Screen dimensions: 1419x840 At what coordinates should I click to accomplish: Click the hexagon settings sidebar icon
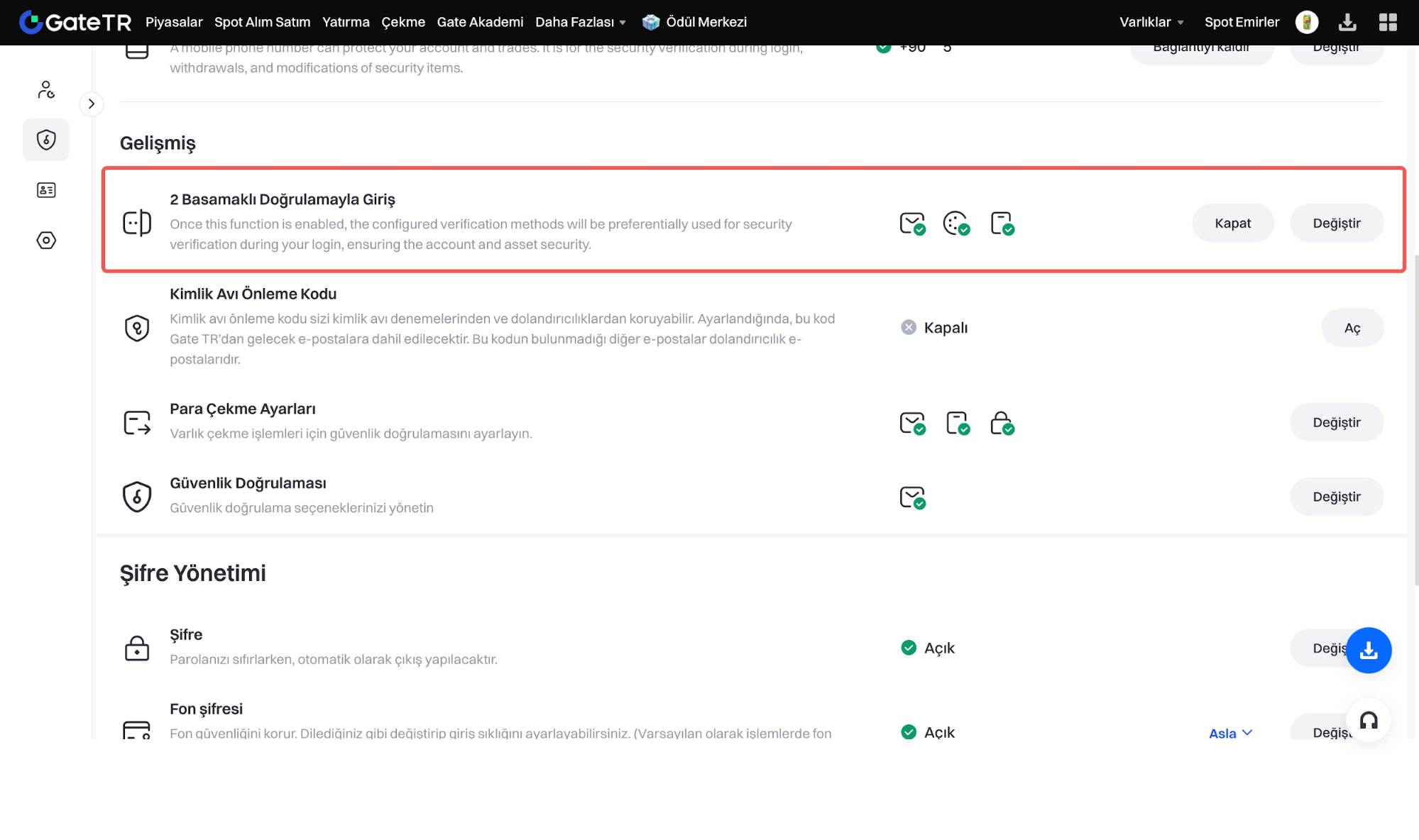(46, 241)
